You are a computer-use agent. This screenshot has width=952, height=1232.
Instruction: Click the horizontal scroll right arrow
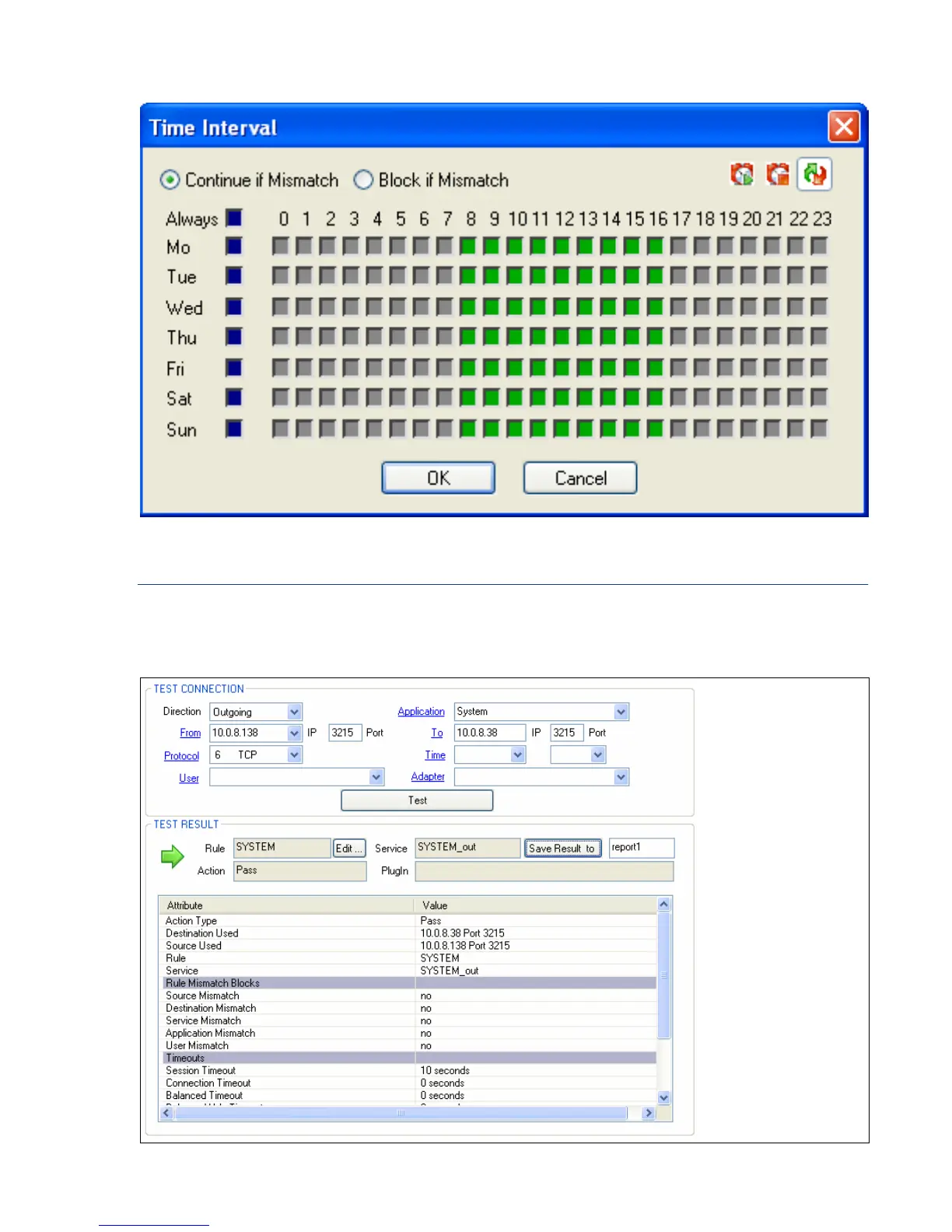tap(649, 1113)
